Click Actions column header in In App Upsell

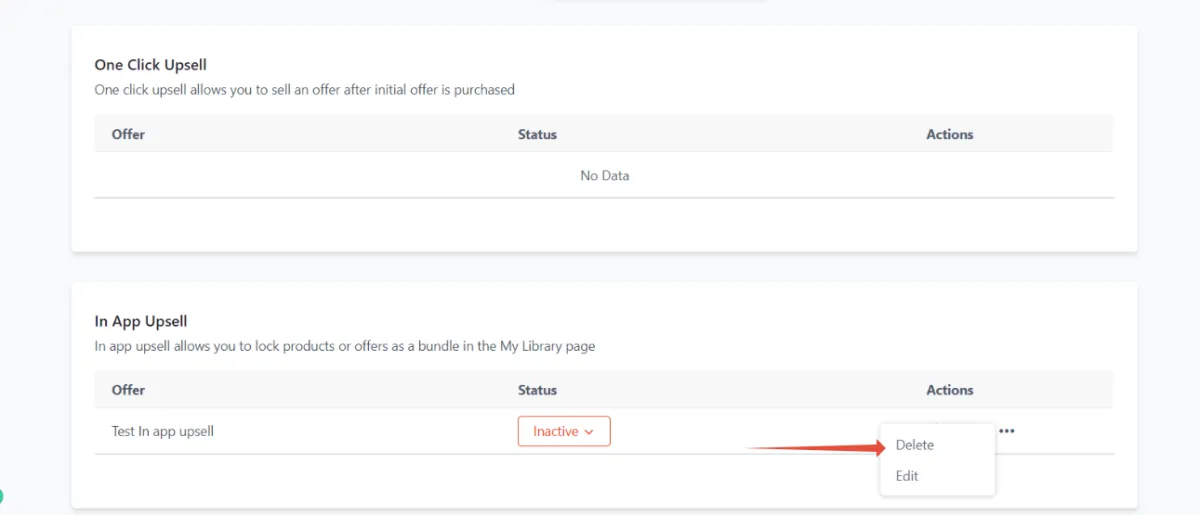(950, 390)
